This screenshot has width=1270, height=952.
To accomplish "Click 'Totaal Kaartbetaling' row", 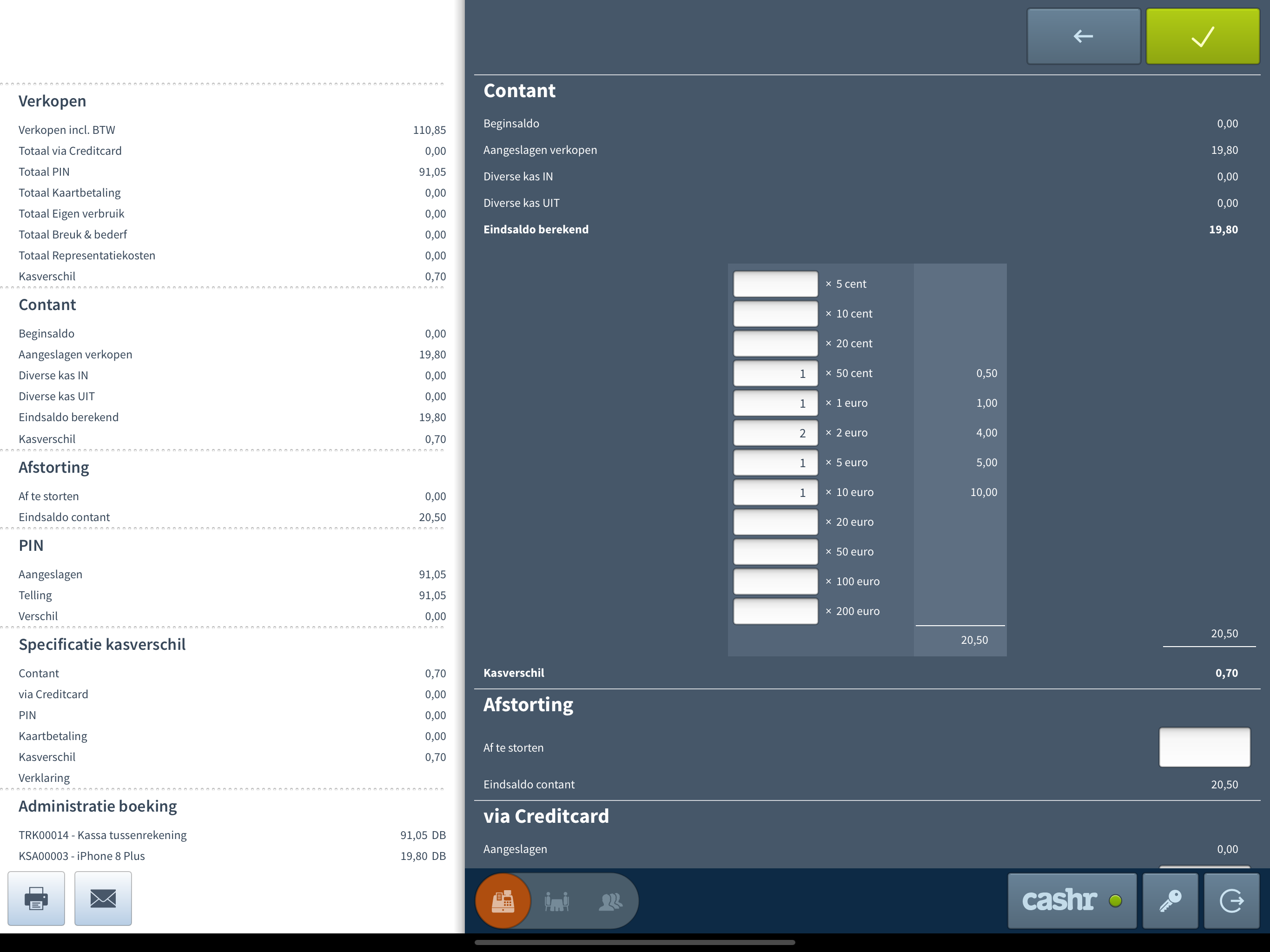I will (232, 193).
